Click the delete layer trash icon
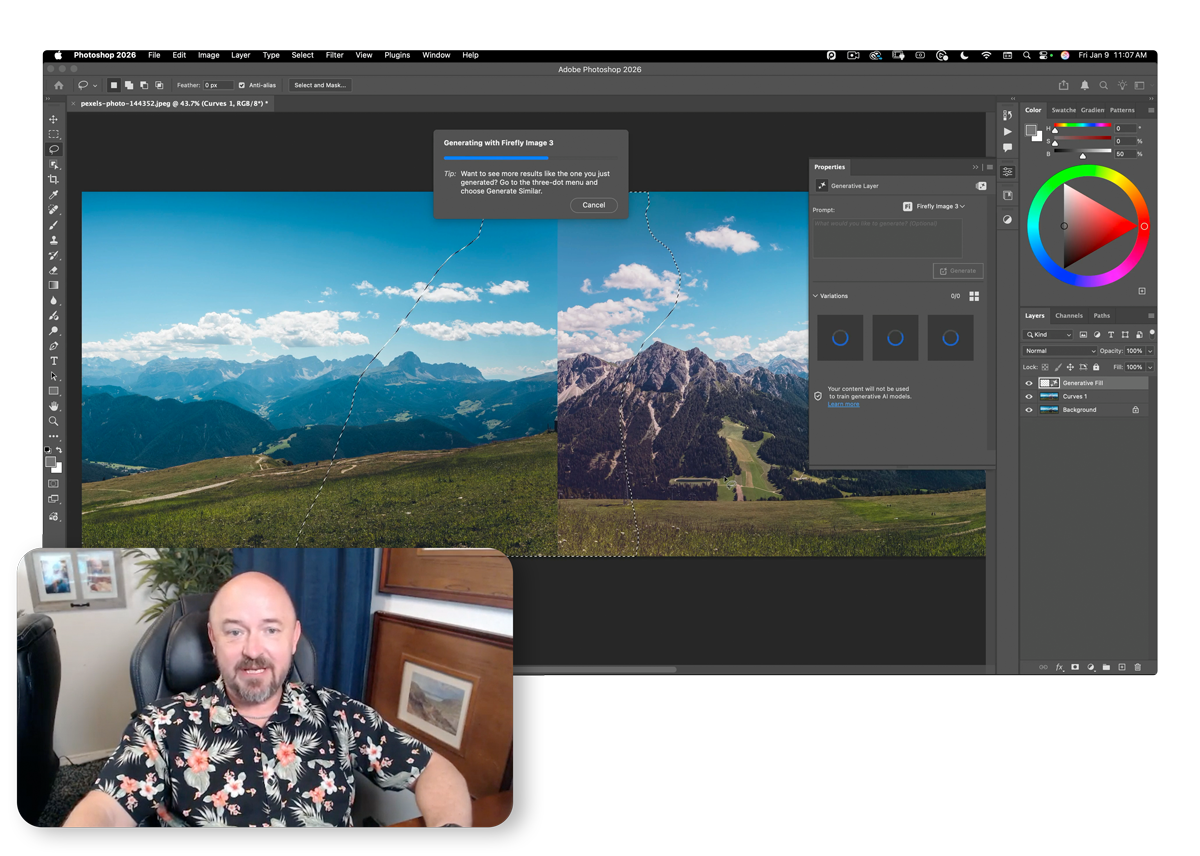The image size is (1200, 856). (1138, 667)
